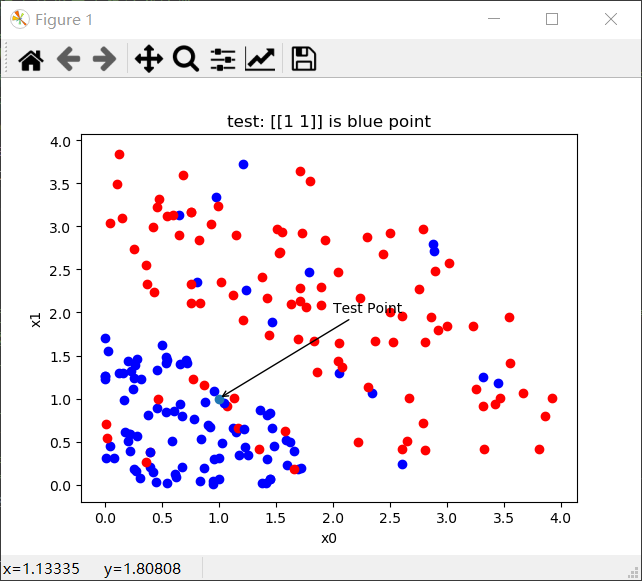Maximize the Figure 1 window

click(551, 19)
